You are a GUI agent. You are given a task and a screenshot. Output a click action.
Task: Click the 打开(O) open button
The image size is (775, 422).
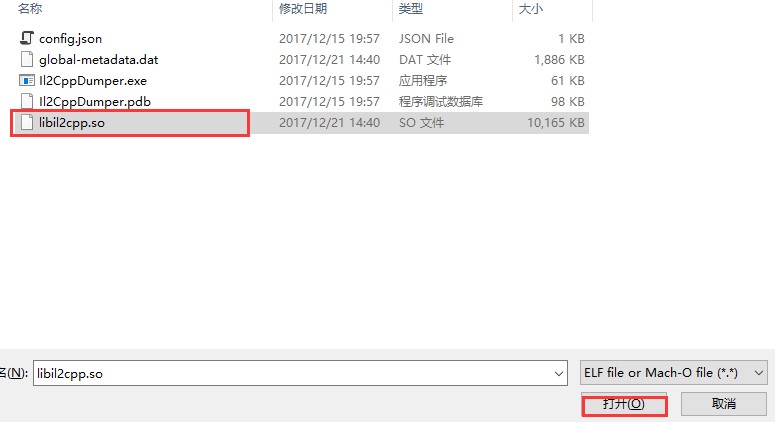click(624, 404)
